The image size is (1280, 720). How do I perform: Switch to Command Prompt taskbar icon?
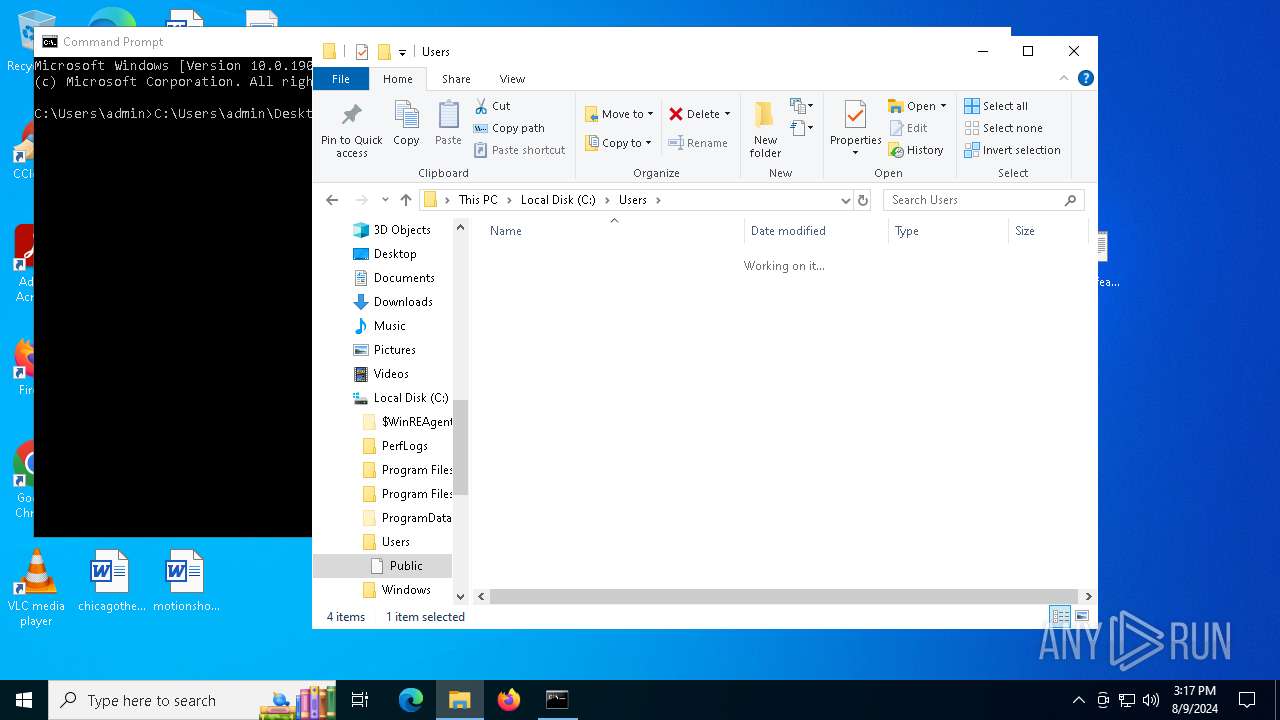pos(557,700)
